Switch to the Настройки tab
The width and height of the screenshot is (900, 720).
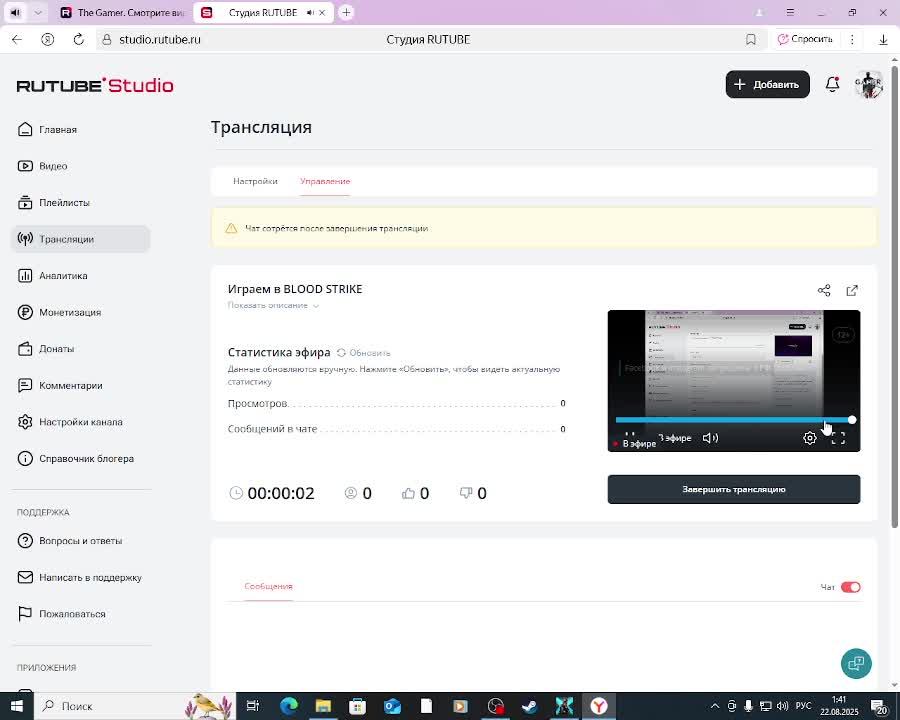coord(255,181)
